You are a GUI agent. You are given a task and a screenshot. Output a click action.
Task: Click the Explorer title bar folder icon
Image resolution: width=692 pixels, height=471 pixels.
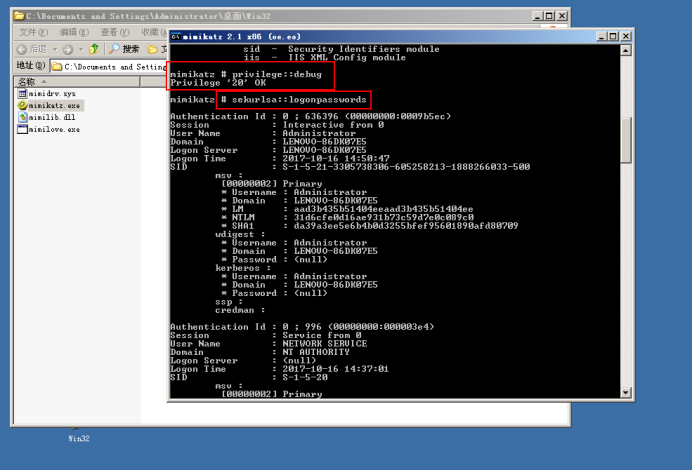[19, 16]
